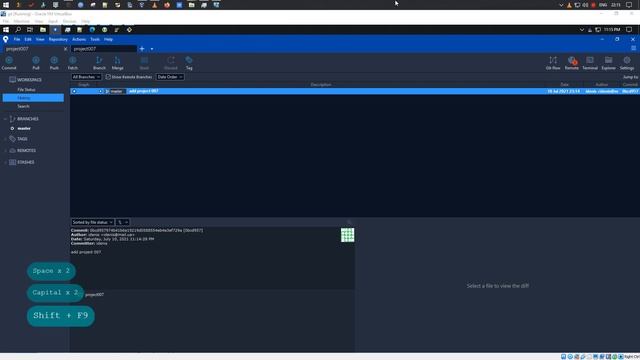Show hidden host tray icons chevron
The image size is (640, 360).
point(561,5)
